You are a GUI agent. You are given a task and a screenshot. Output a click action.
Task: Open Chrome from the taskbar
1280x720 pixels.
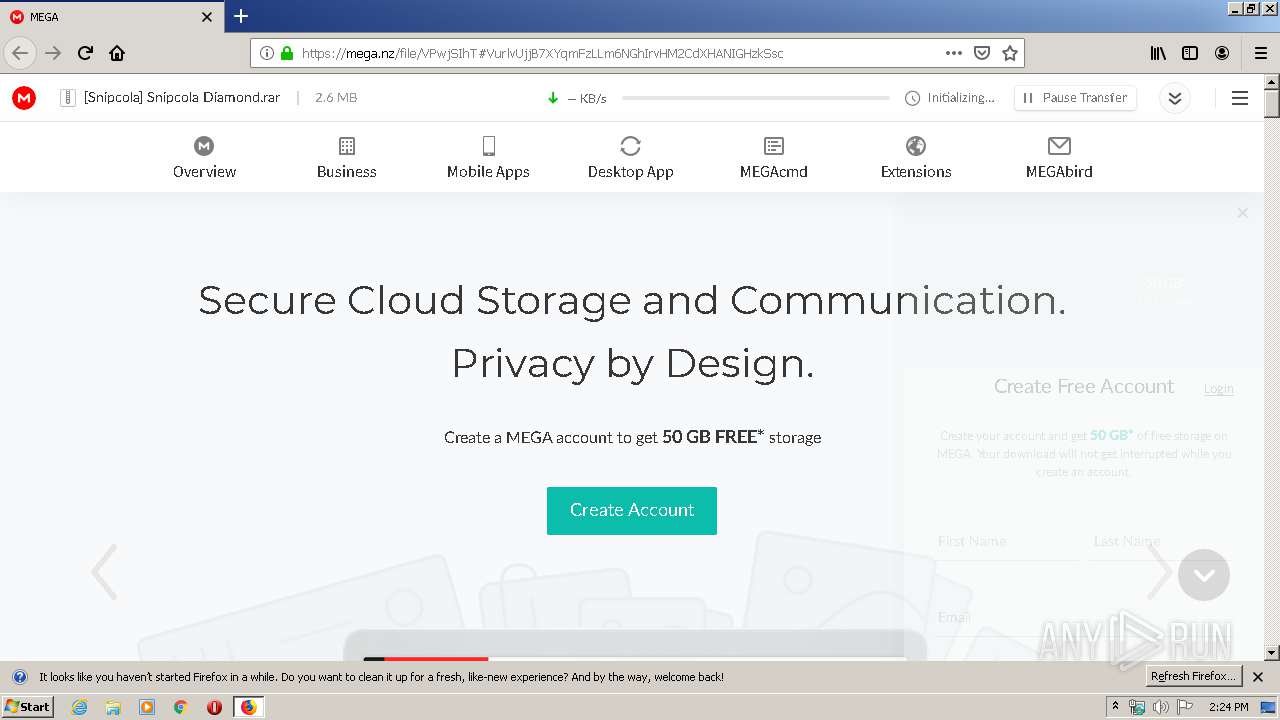tap(181, 707)
